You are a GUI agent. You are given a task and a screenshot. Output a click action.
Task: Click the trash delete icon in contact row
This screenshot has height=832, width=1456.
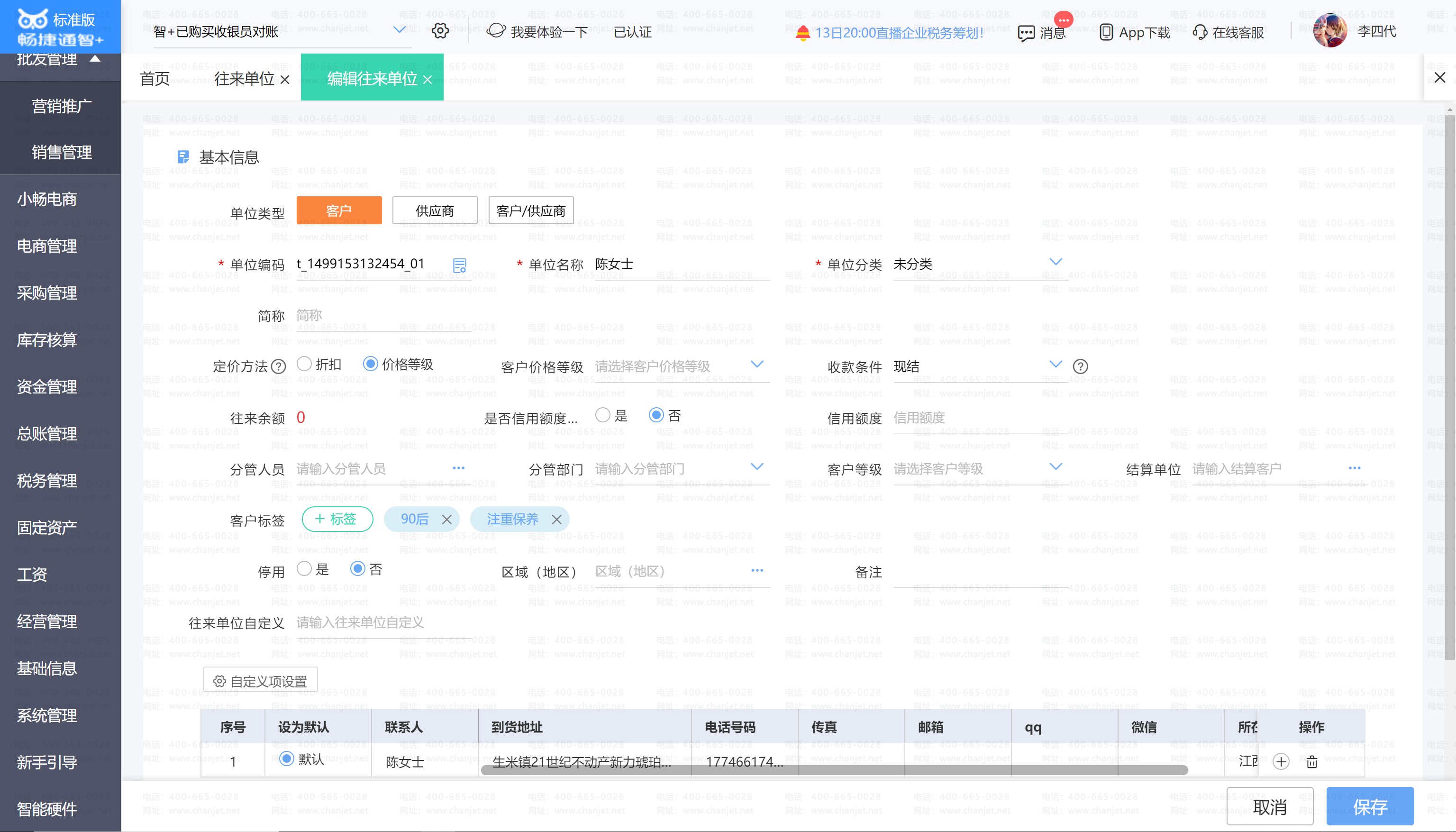pyautogui.click(x=1312, y=762)
